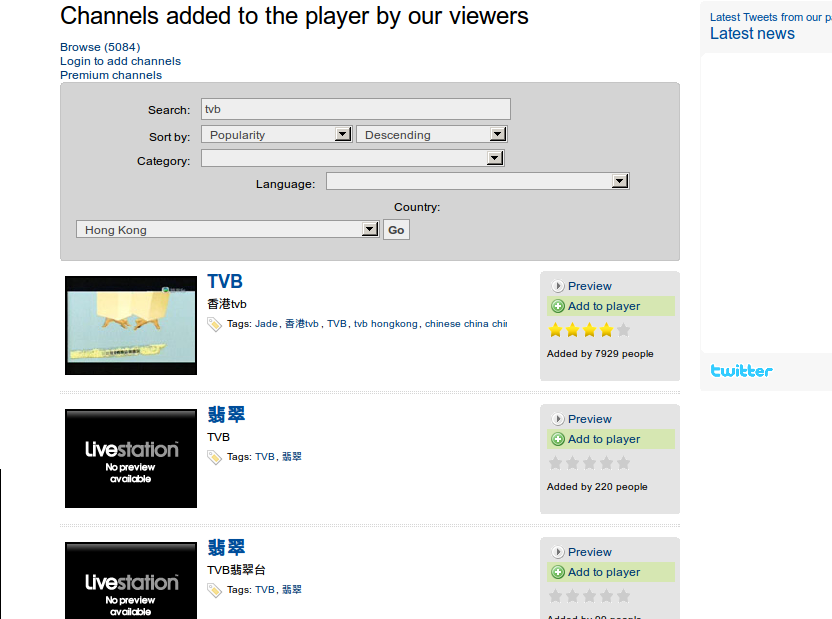
Task: Click in the Search field containing tvb
Action: (x=356, y=109)
